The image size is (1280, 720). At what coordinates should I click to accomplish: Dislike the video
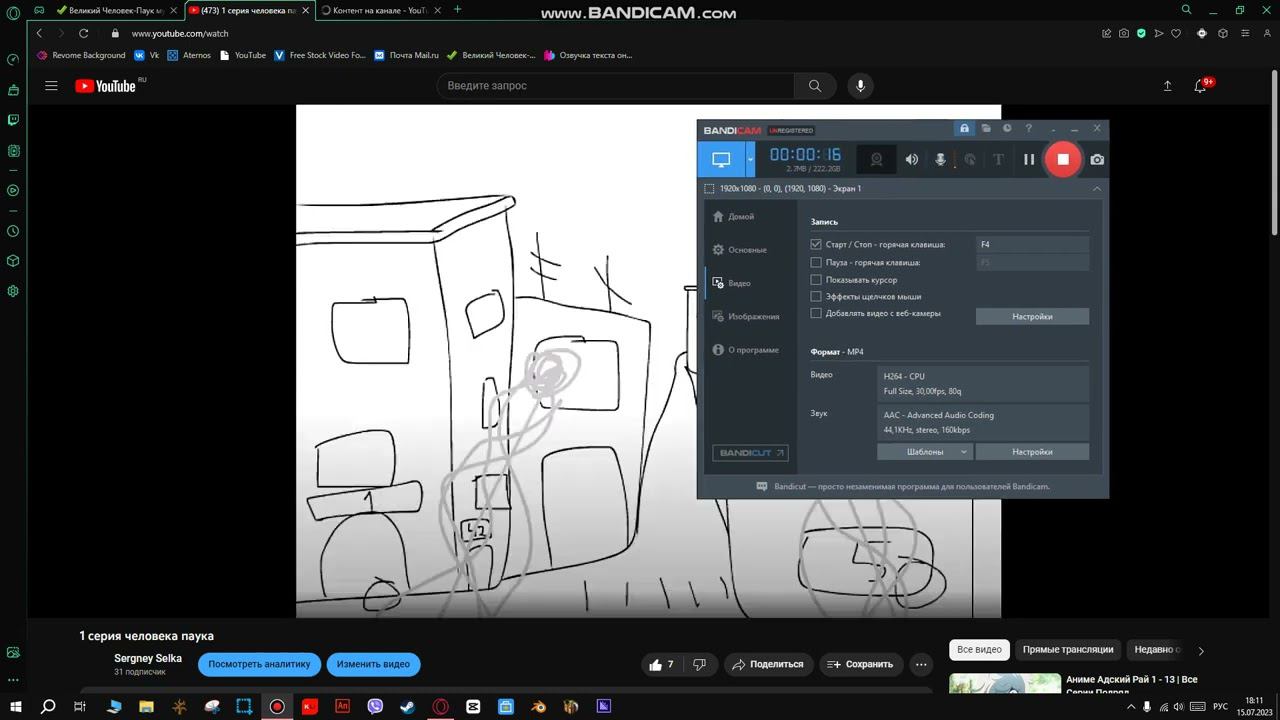tap(700, 664)
